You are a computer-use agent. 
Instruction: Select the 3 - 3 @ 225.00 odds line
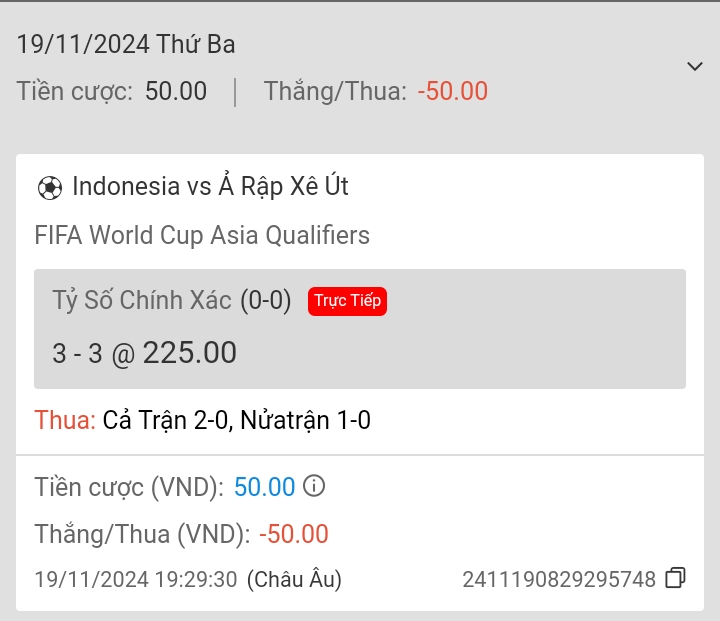[144, 353]
